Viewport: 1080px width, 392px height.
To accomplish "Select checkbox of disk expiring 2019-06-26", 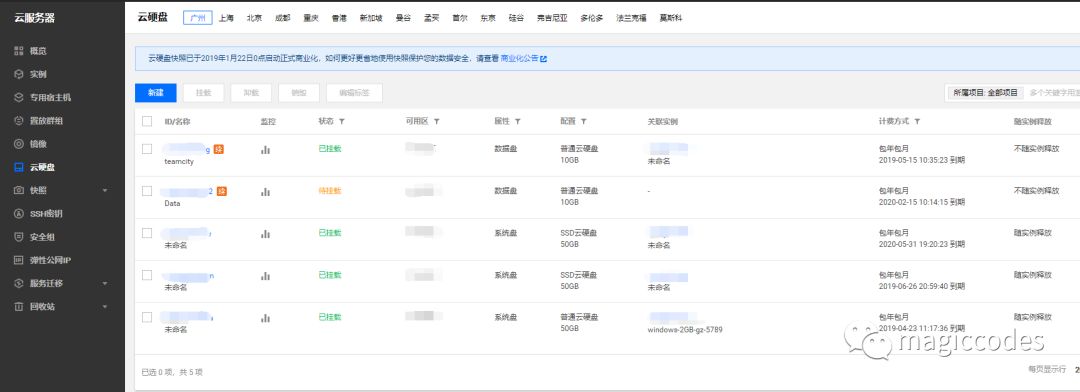I will pos(147,275).
